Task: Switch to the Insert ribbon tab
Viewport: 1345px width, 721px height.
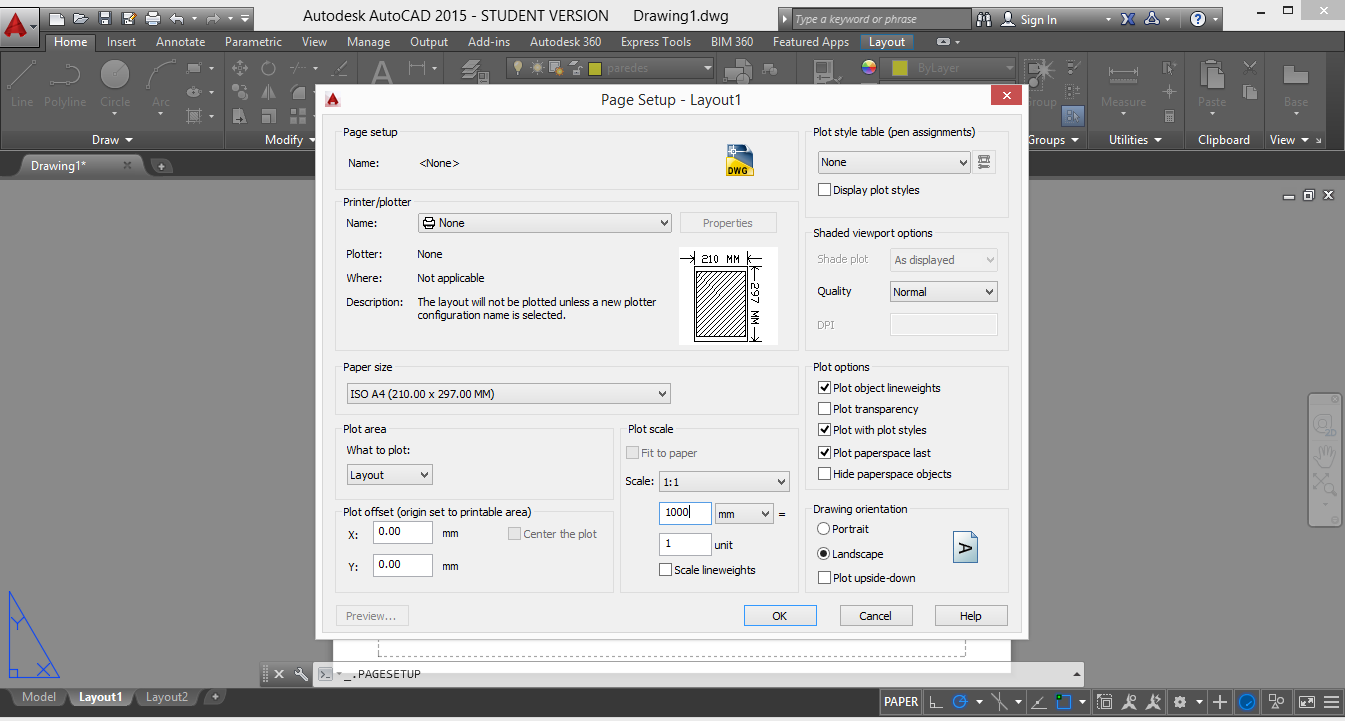Action: pyautogui.click(x=121, y=42)
